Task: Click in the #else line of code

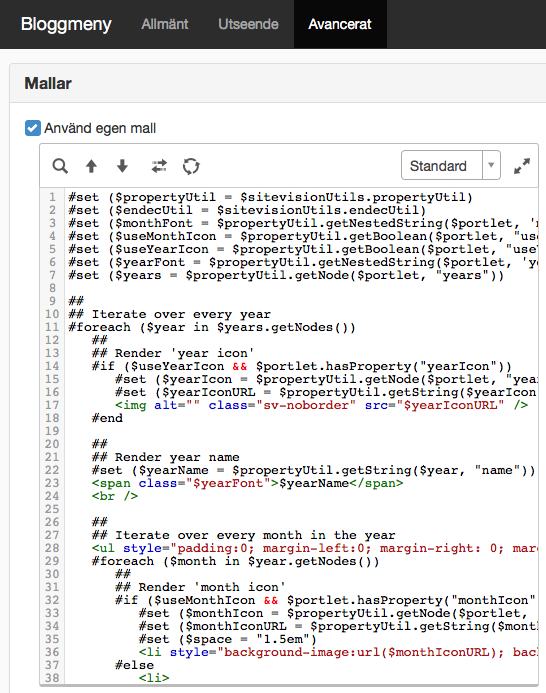Action: pos(135,665)
